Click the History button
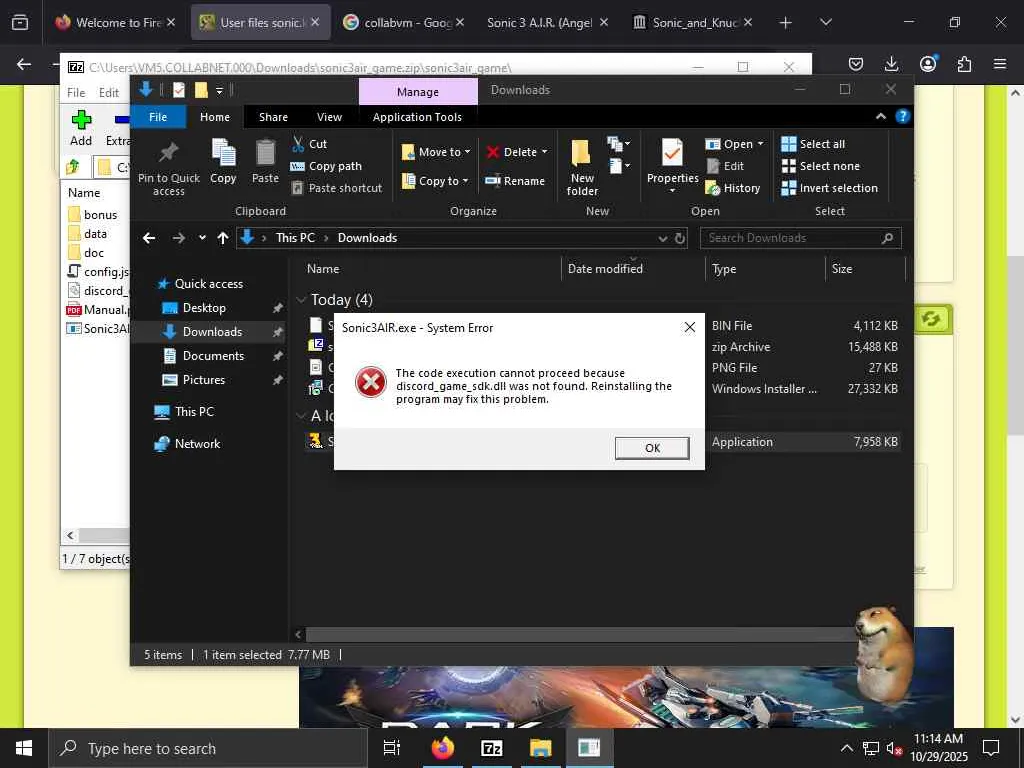 733,188
